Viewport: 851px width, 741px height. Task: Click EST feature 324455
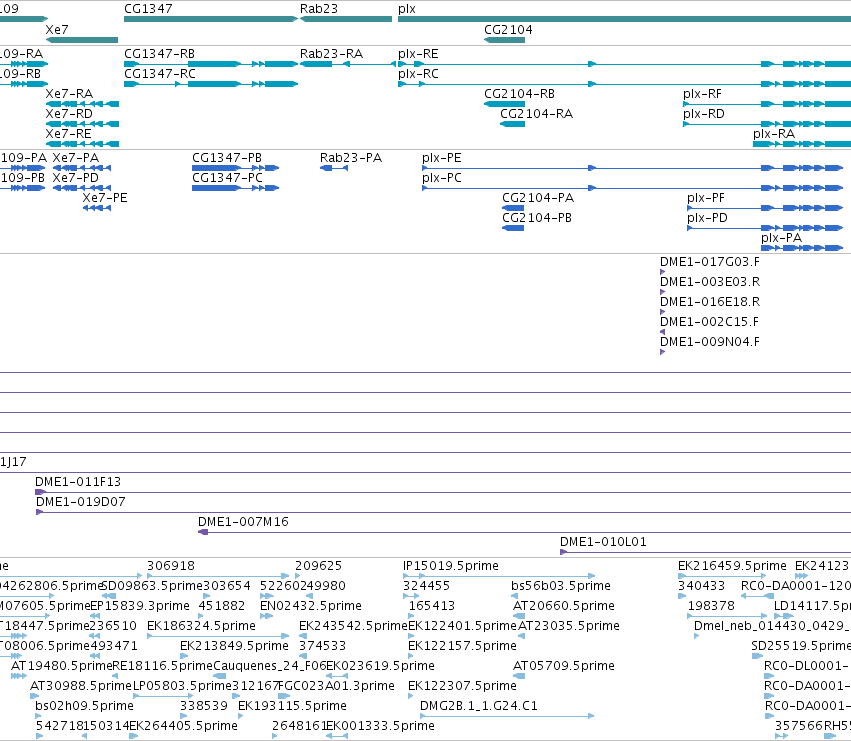click(x=411, y=596)
